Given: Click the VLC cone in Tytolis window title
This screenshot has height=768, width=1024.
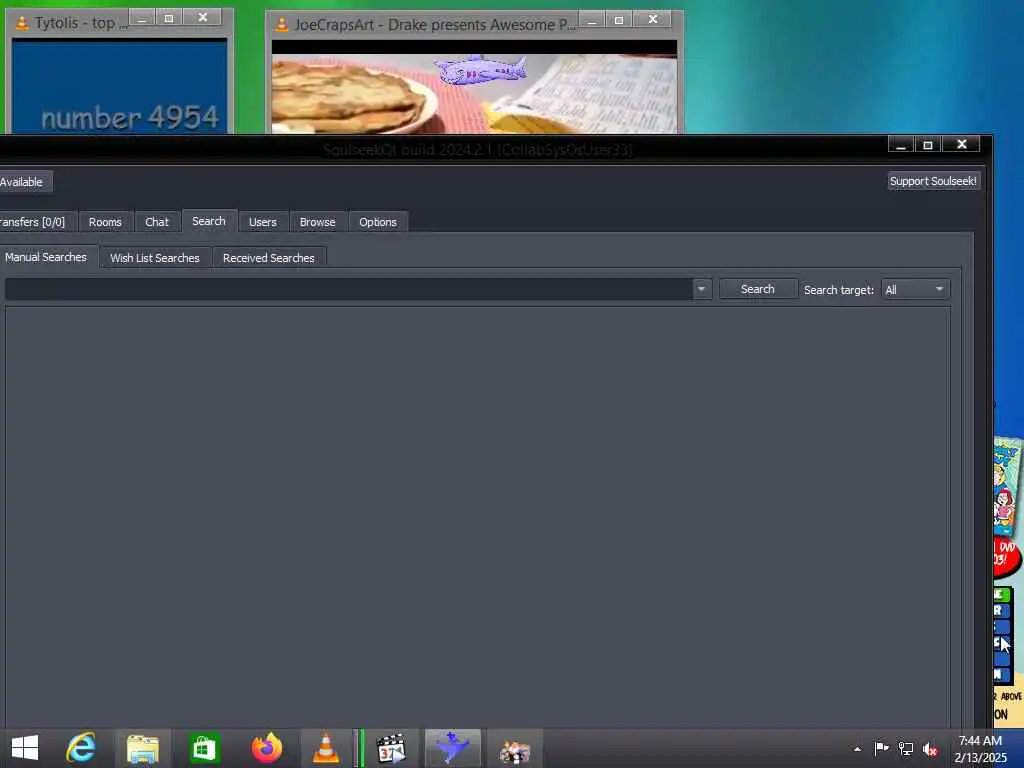Looking at the screenshot, I should [22, 24].
